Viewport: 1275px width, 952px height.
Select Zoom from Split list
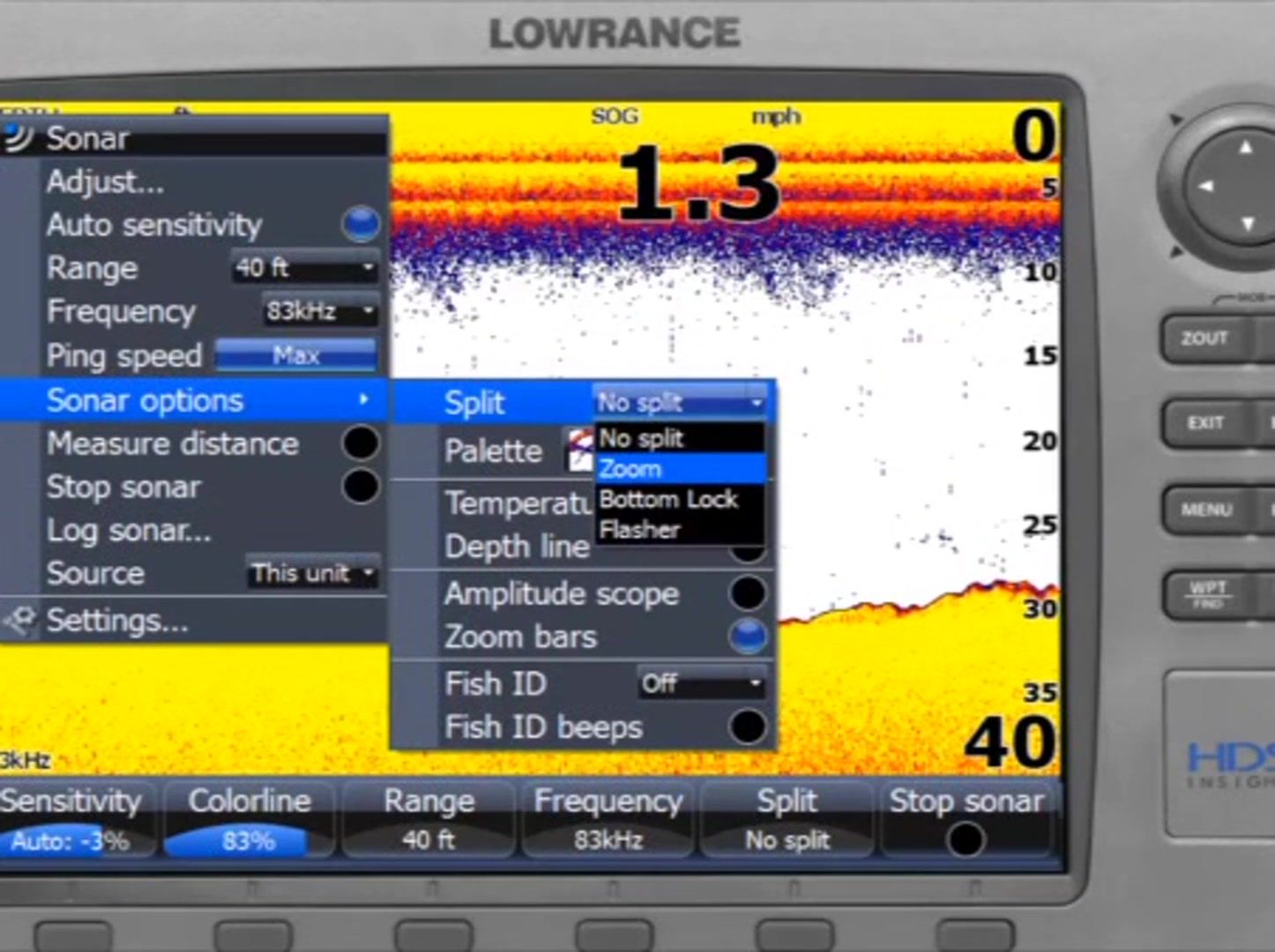point(680,468)
